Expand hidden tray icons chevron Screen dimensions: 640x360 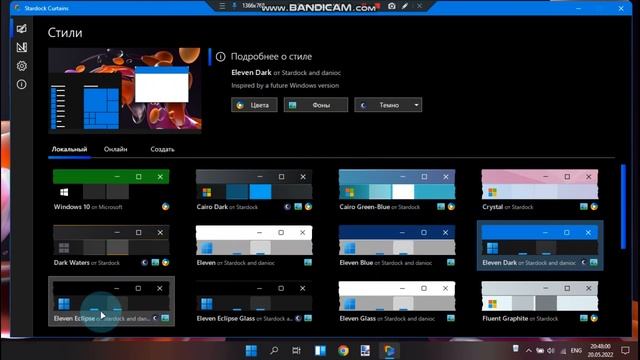(529, 350)
